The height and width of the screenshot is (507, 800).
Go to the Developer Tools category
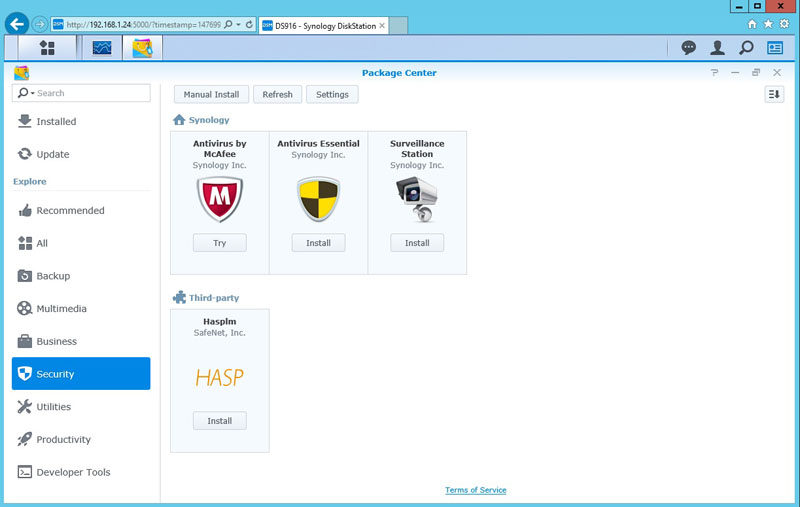click(x=73, y=472)
